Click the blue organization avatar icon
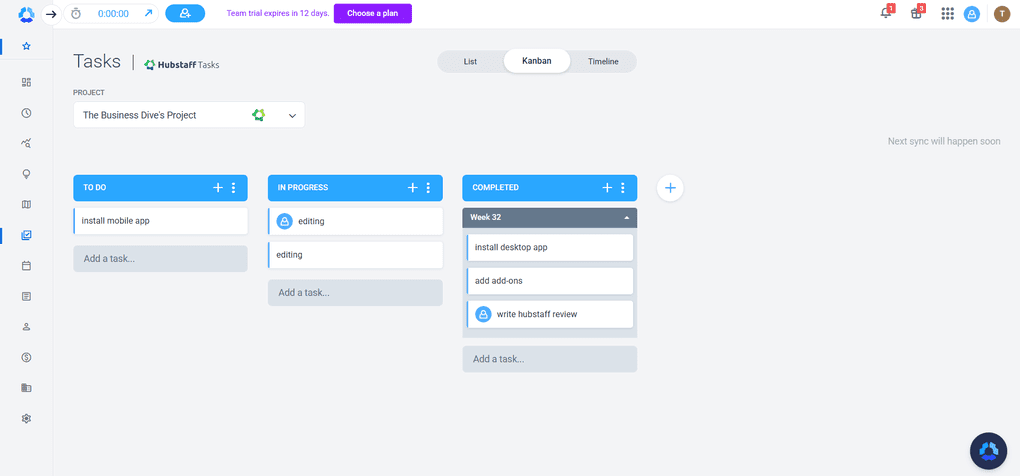1020x476 pixels. click(972, 14)
